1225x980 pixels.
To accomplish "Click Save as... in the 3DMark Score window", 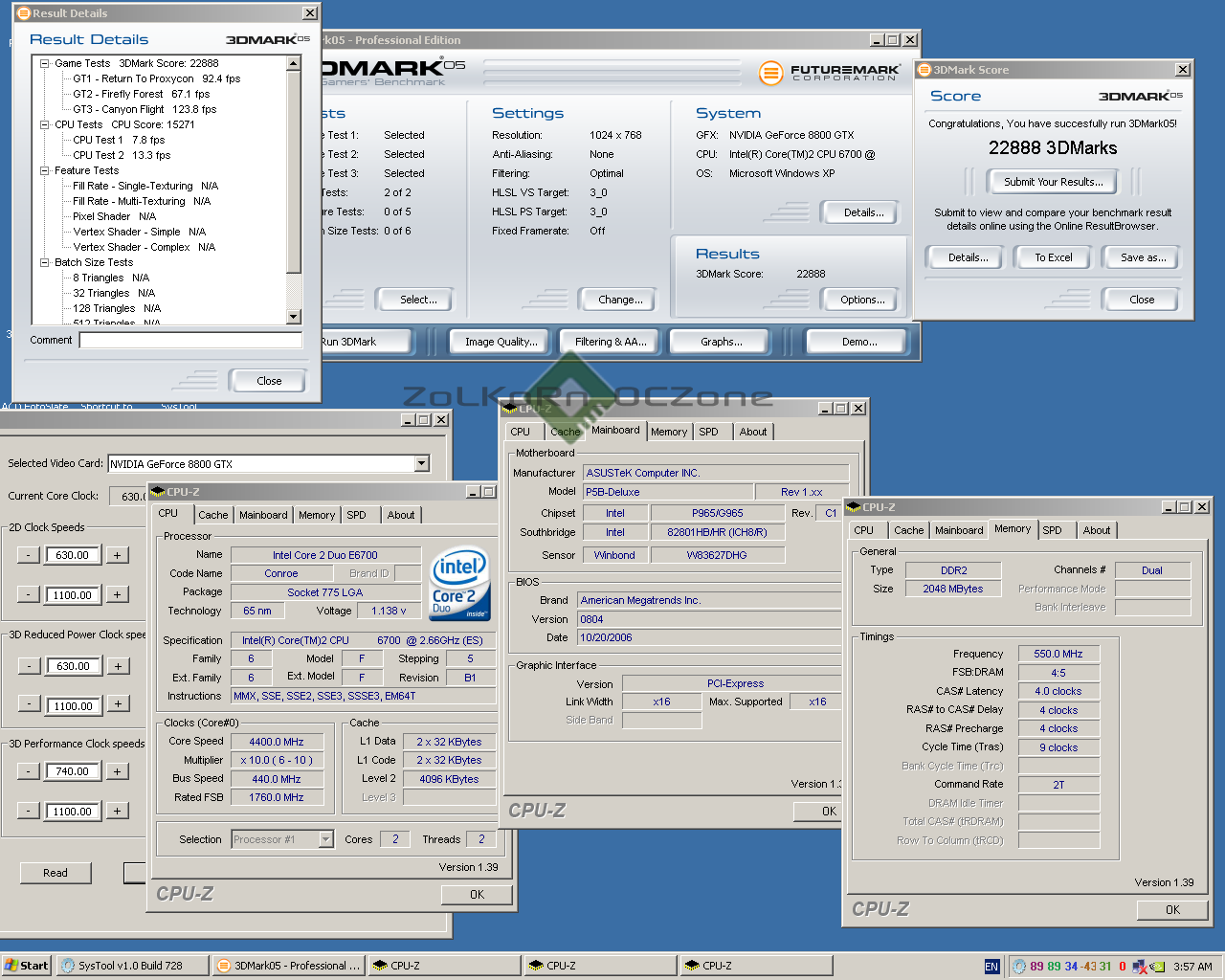I will pyautogui.click(x=1143, y=257).
